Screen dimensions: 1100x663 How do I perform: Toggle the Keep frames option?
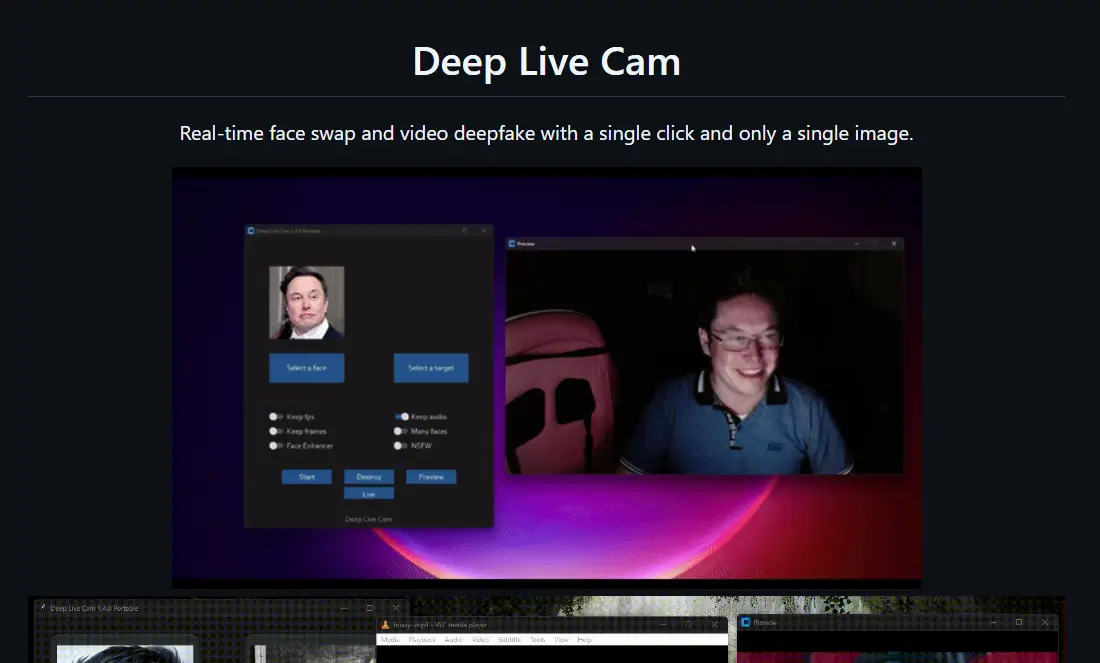275,431
